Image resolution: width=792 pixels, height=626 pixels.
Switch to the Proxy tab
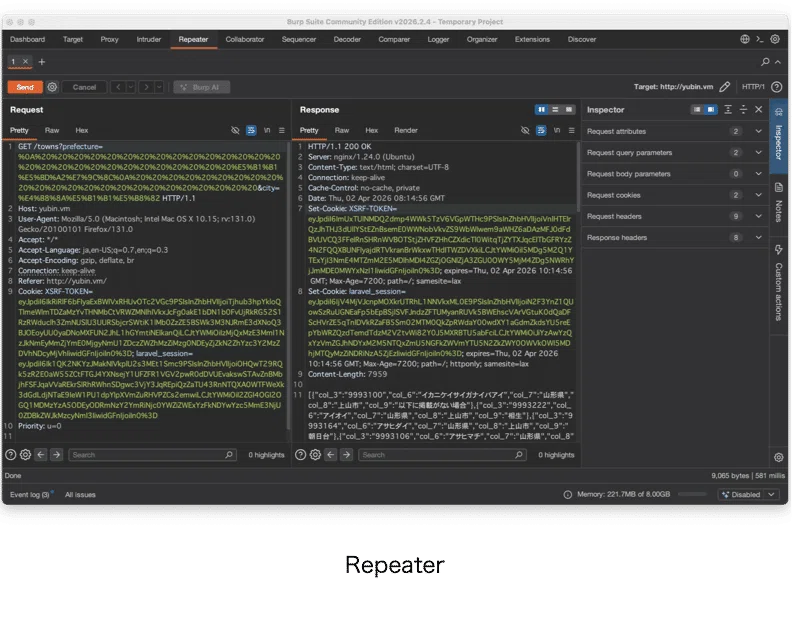pos(109,39)
